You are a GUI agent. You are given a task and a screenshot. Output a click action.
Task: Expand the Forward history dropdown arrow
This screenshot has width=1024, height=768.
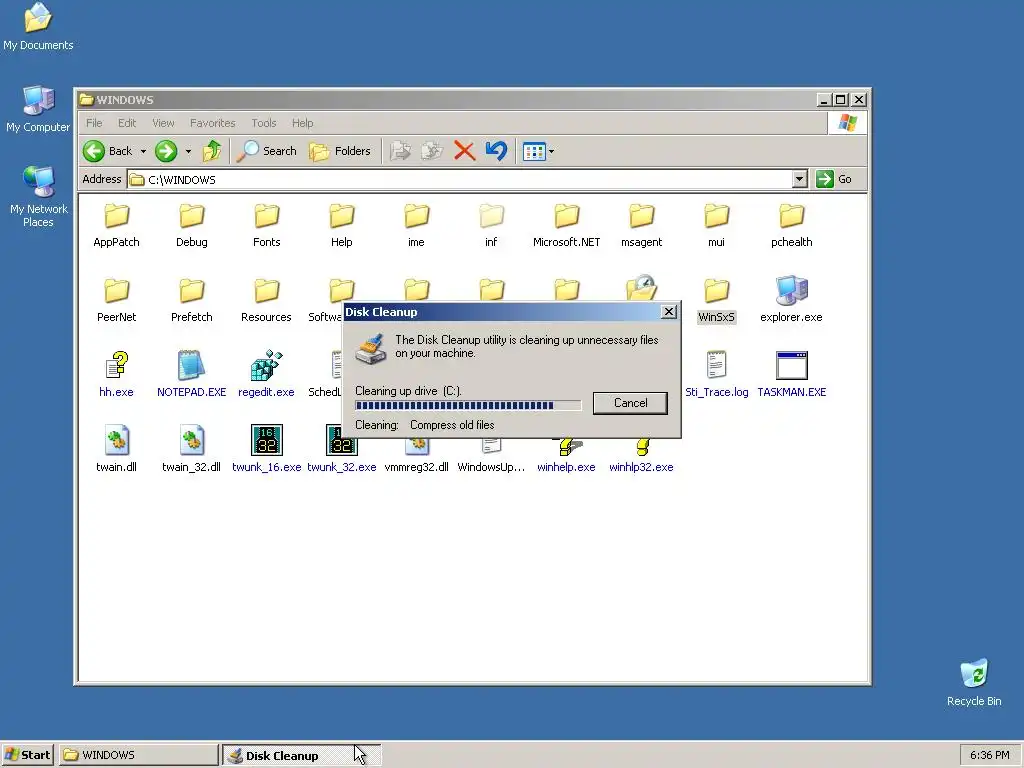tap(188, 152)
